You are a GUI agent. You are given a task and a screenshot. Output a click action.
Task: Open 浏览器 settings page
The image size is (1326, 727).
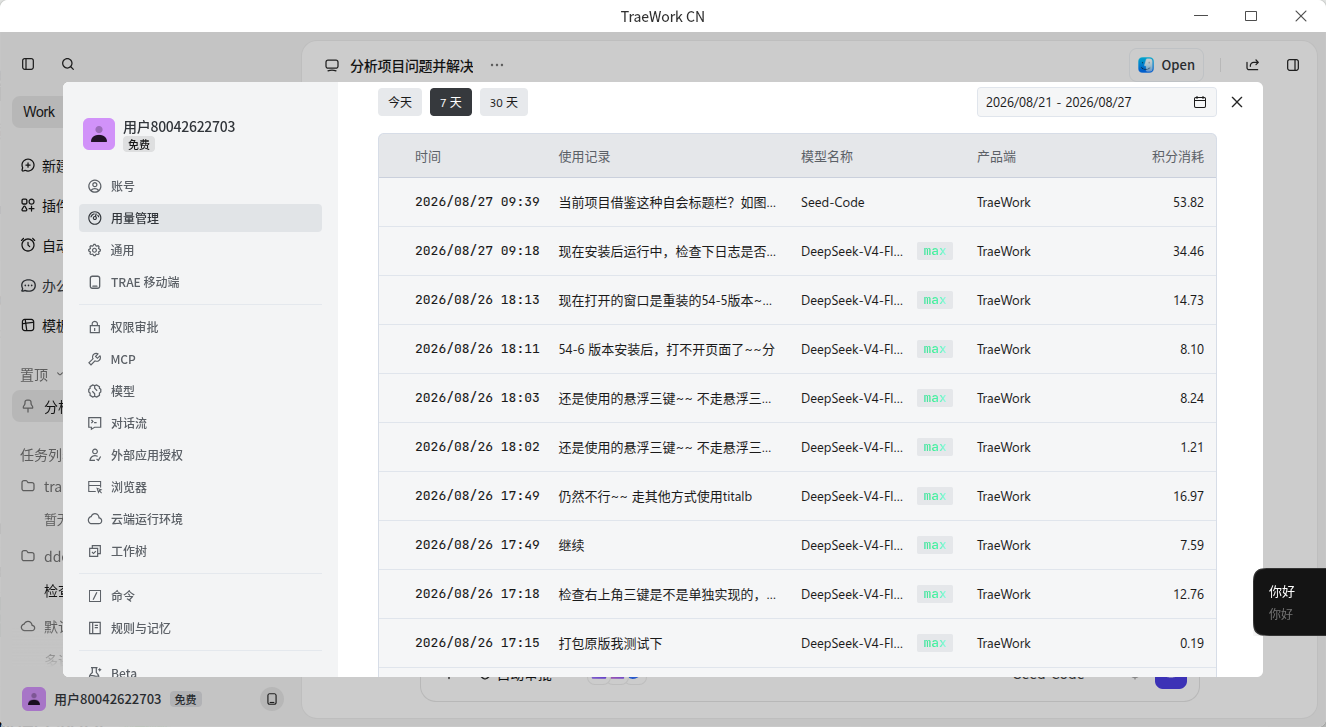[x=200, y=487]
